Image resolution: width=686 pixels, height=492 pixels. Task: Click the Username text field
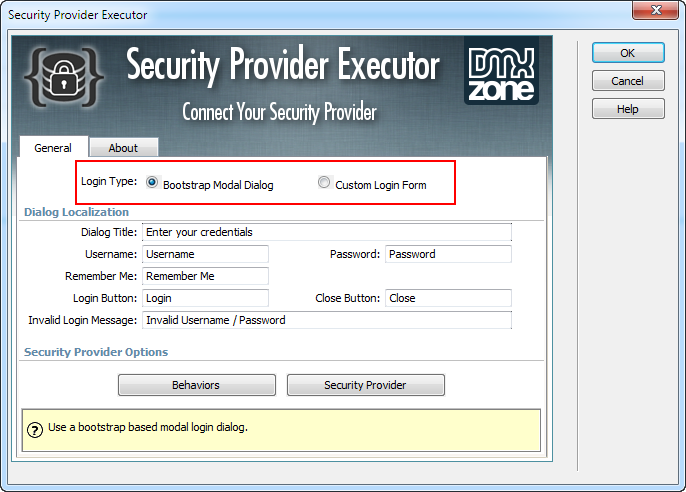pos(205,254)
